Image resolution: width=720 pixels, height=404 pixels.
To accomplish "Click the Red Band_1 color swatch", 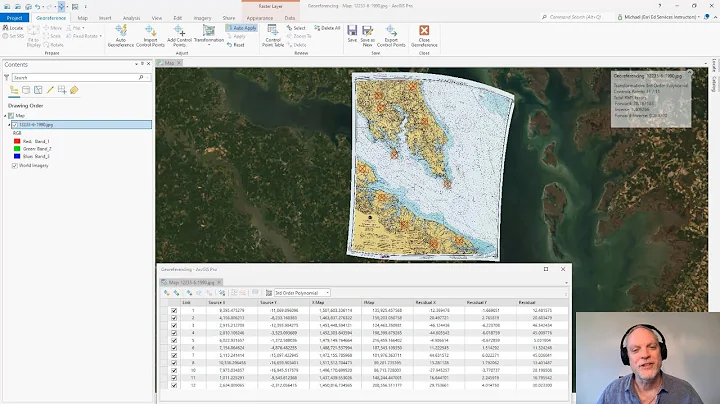I will coord(17,141).
